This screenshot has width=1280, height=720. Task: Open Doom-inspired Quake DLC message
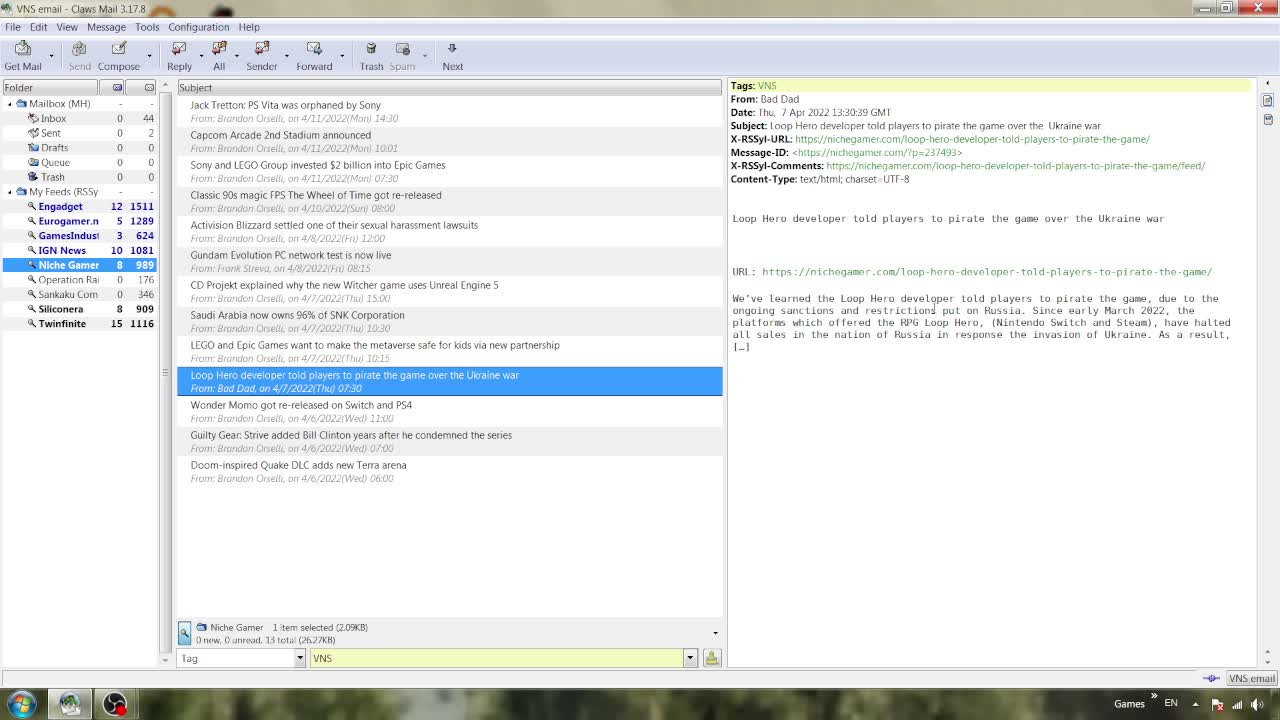click(449, 471)
